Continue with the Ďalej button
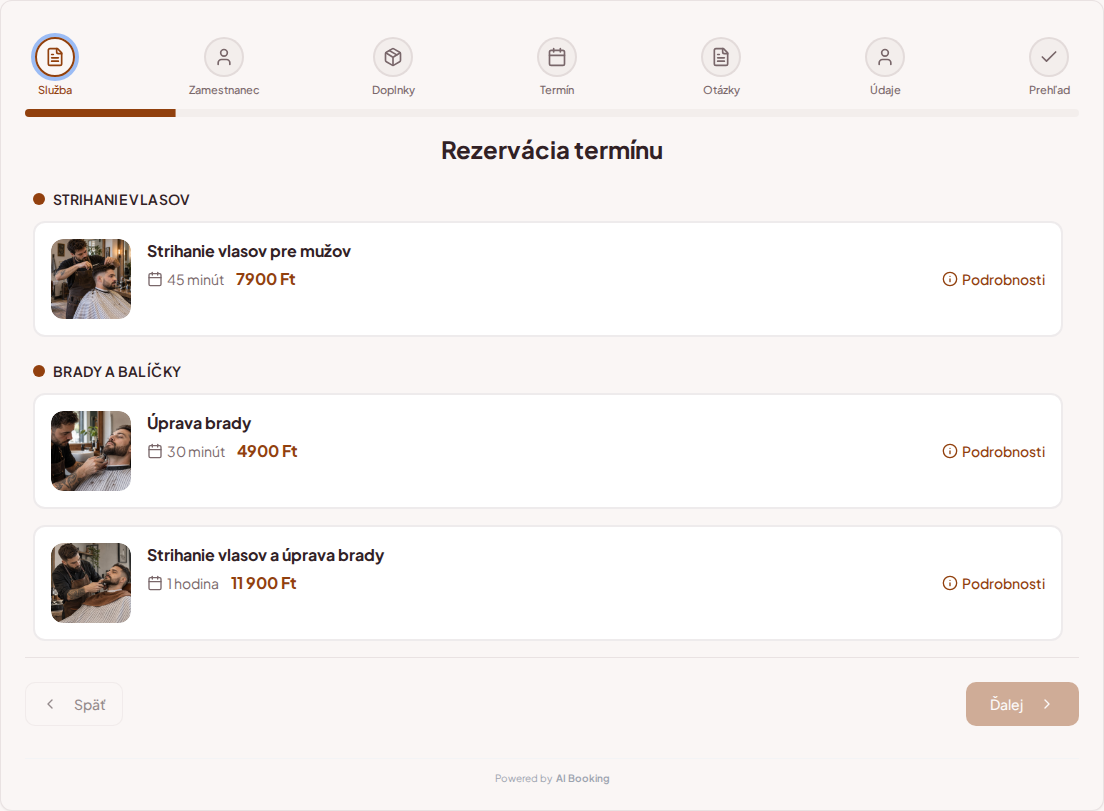The image size is (1104, 811). pos(1022,704)
